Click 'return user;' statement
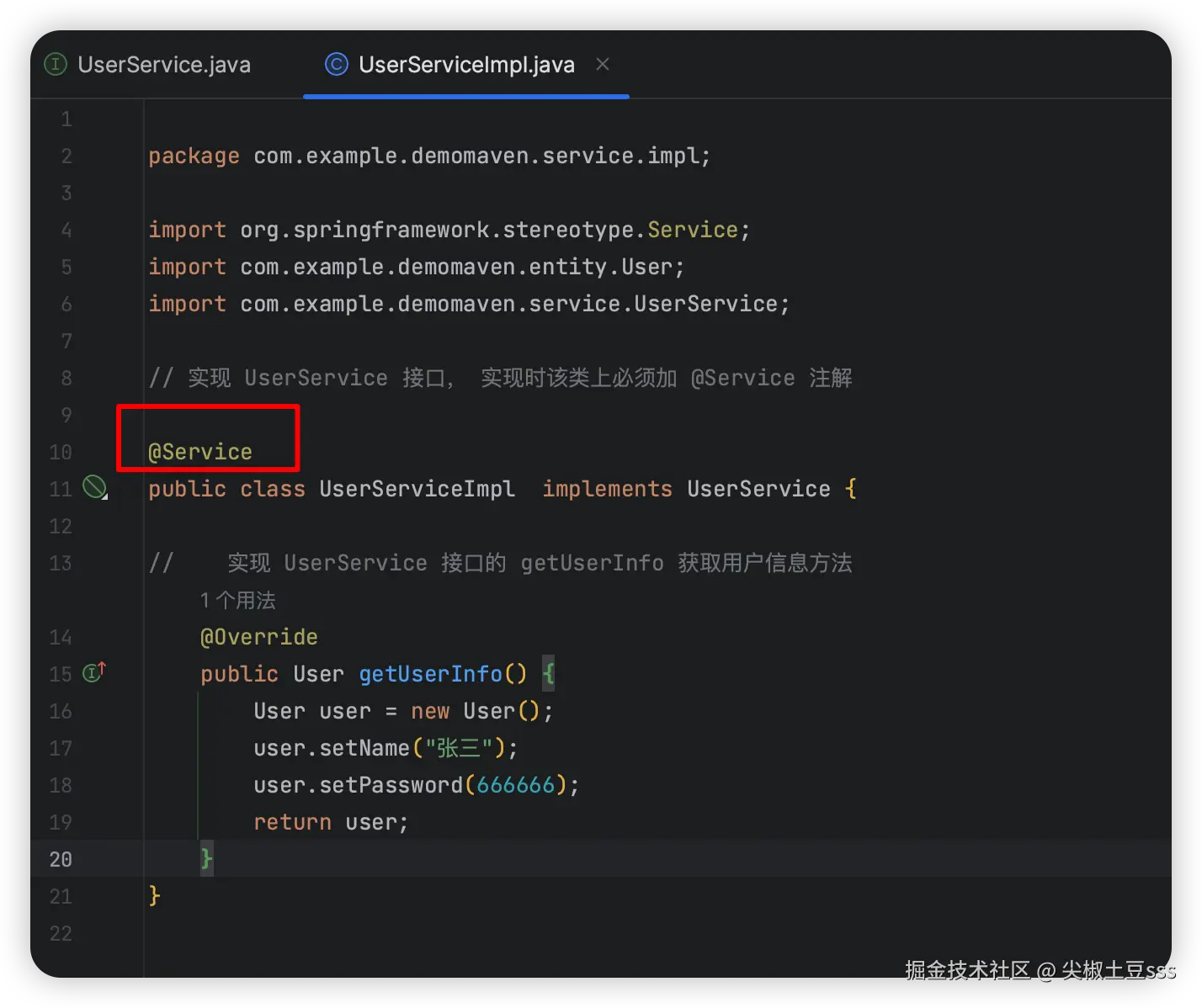The width and height of the screenshot is (1202, 1008). point(331,822)
